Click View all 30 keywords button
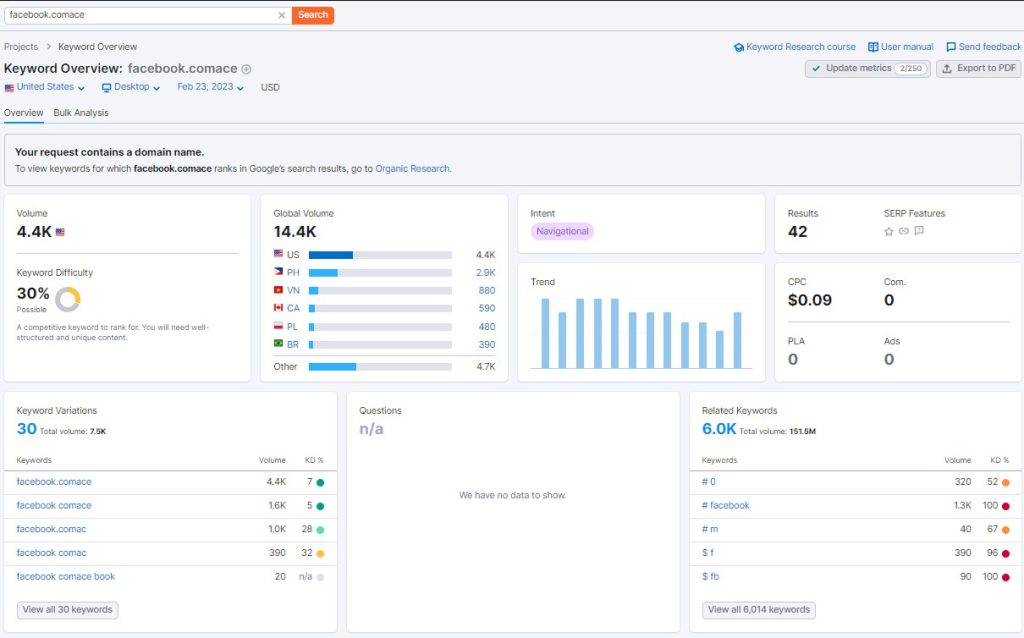1024x638 pixels. click(67, 610)
